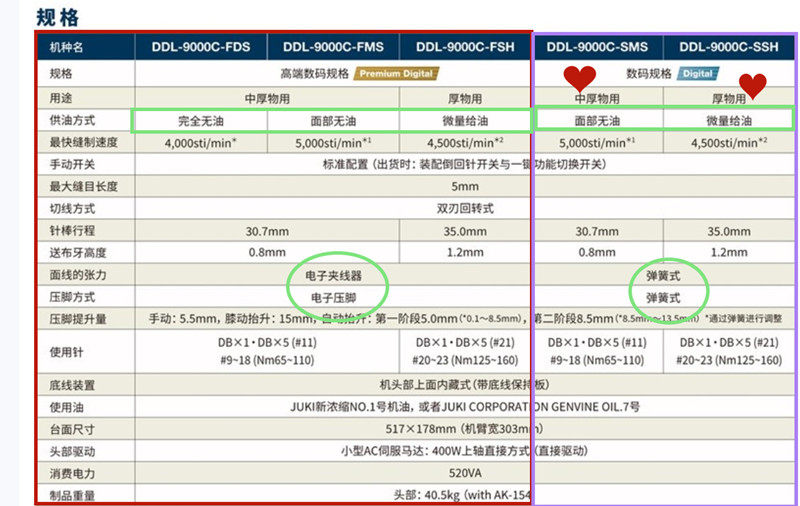Click the DDL-9000C-FSH column header

point(465,47)
